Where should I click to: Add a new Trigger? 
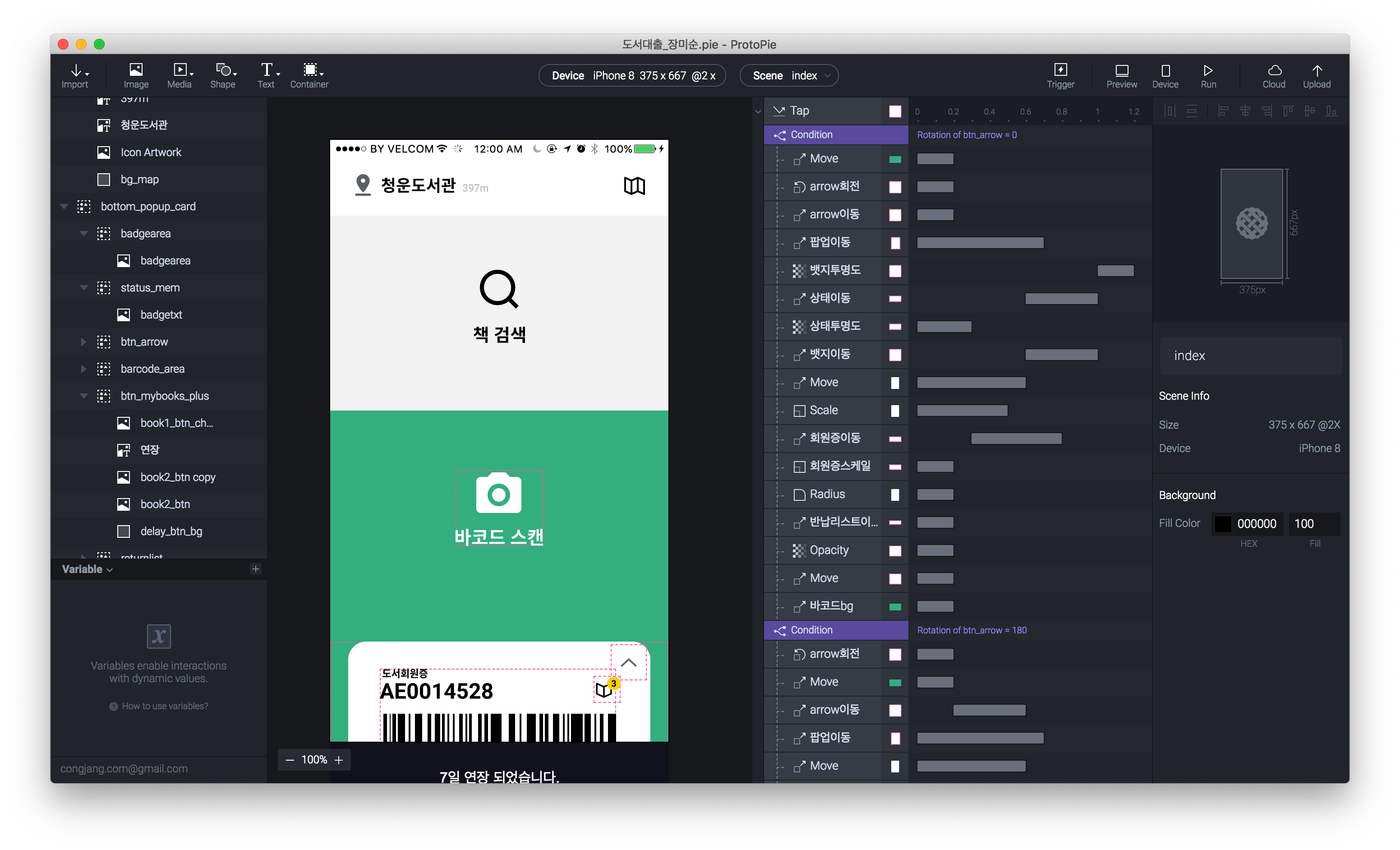tap(1060, 75)
